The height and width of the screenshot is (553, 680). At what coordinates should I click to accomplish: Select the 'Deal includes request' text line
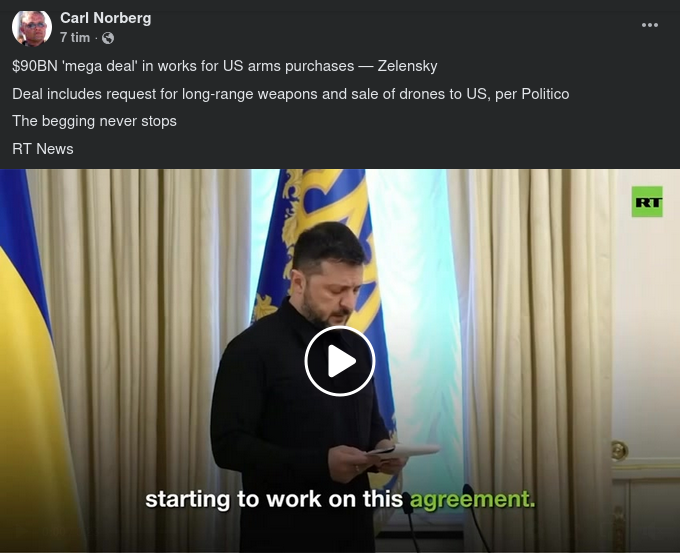pos(291,94)
